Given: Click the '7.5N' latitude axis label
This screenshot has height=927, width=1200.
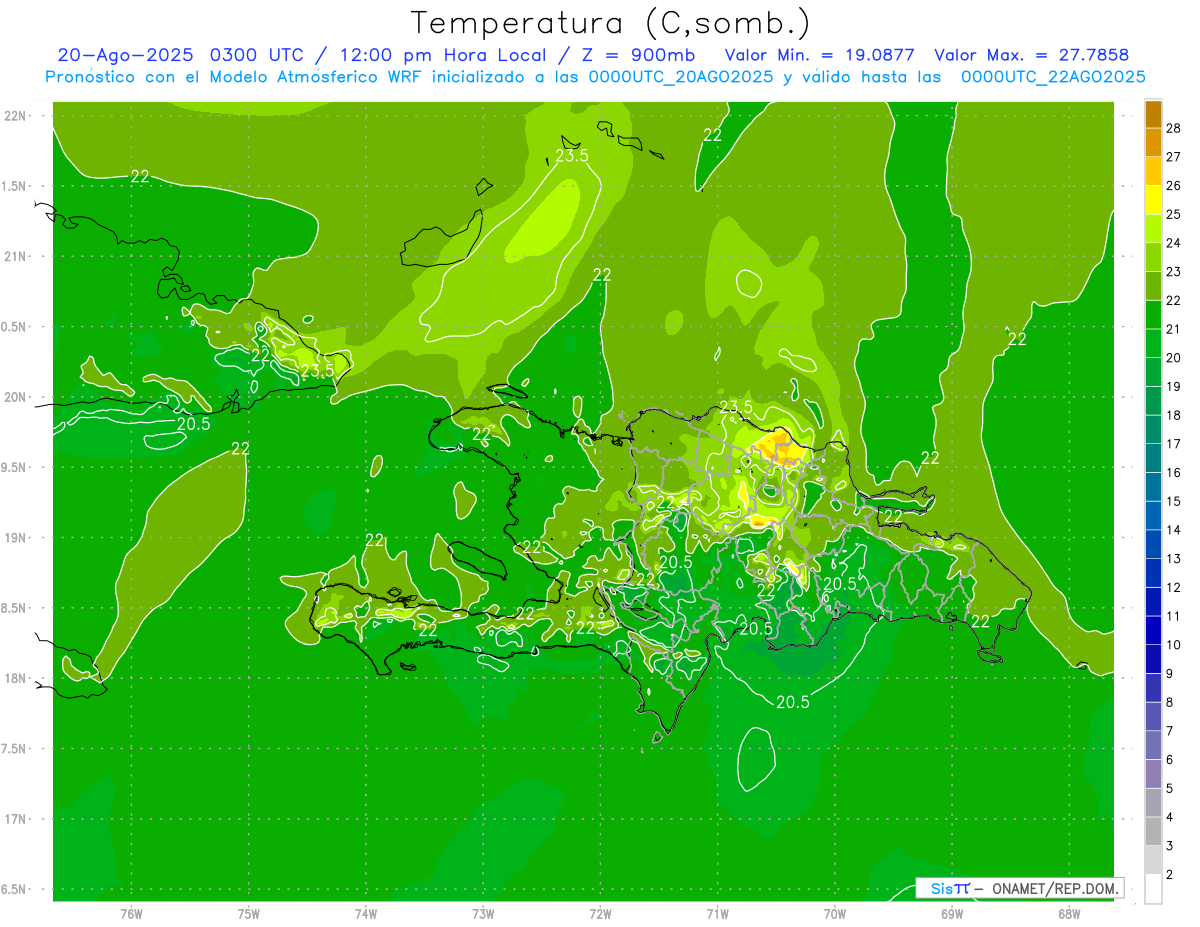Looking at the screenshot, I should (x=15, y=749).
